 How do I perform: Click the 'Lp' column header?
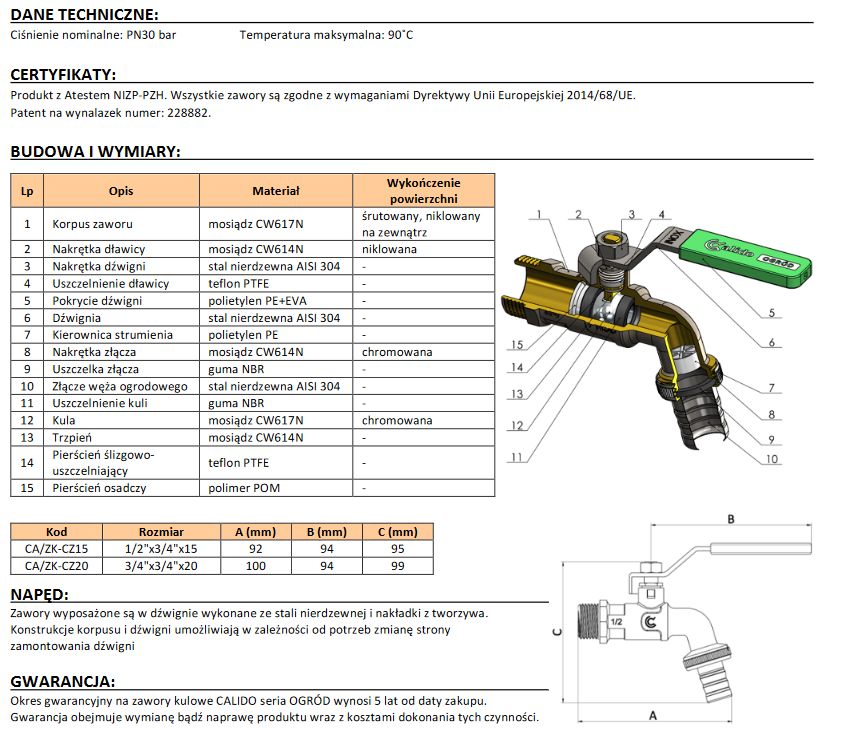[27, 191]
